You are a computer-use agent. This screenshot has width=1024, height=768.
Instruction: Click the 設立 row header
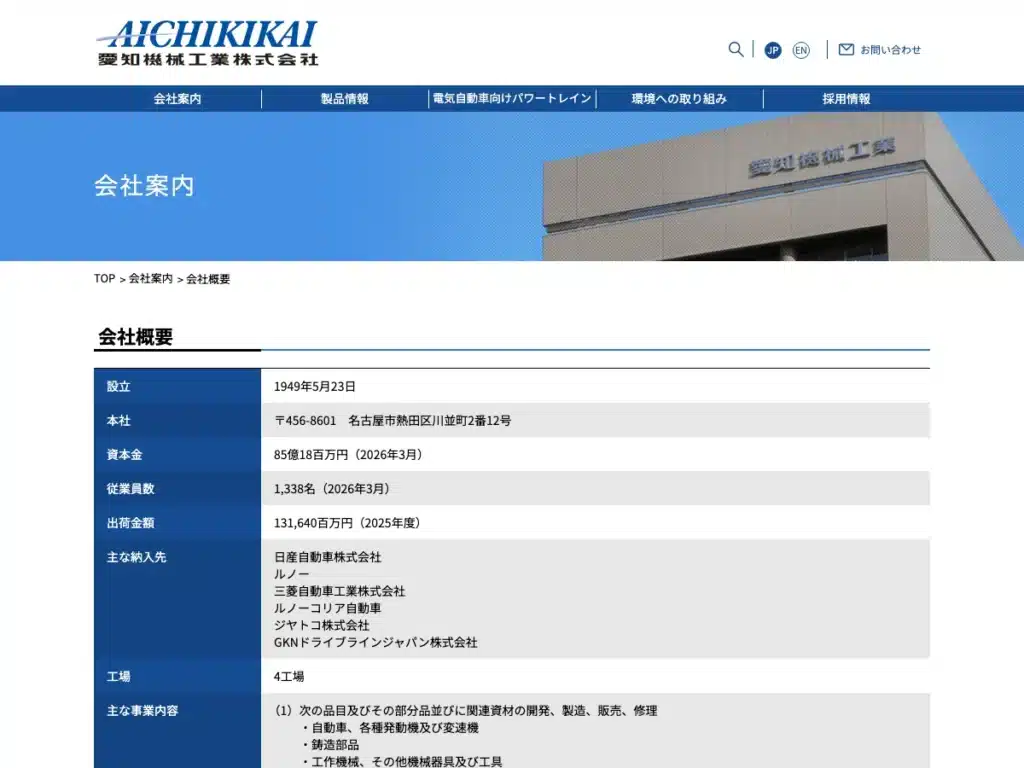(x=178, y=386)
